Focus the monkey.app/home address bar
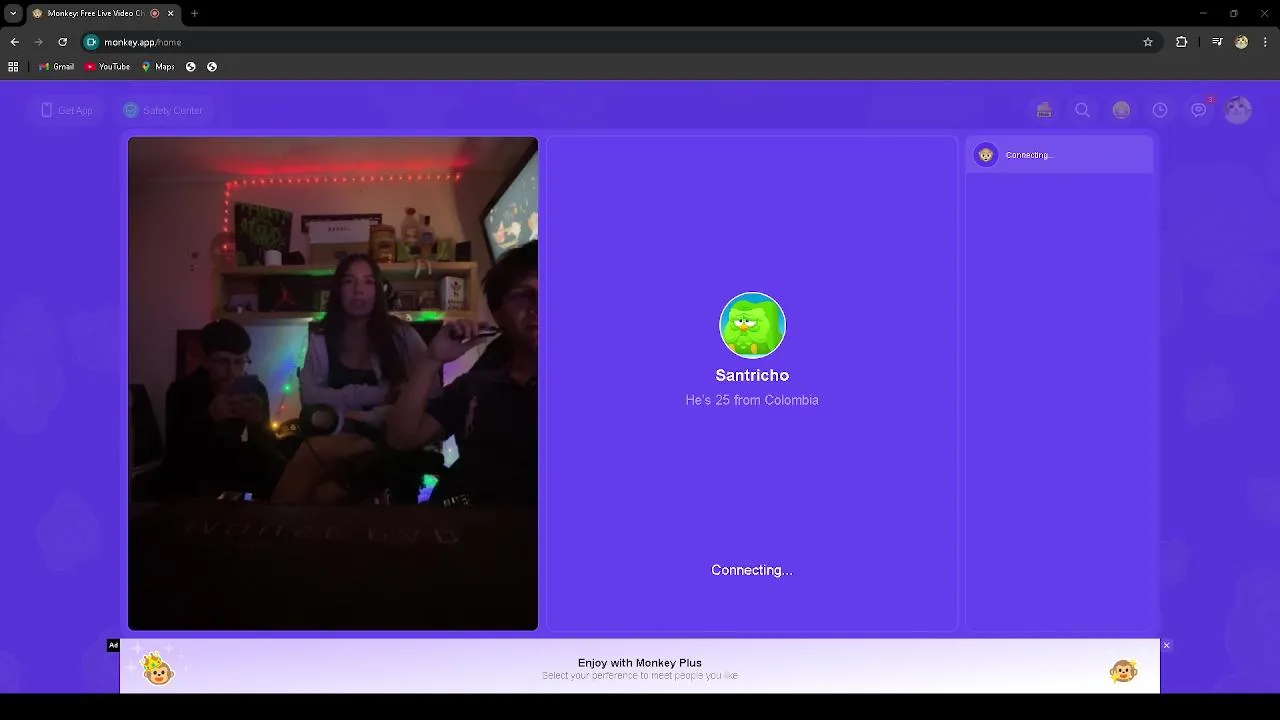Viewport: 1280px width, 720px height. pyautogui.click(x=620, y=42)
